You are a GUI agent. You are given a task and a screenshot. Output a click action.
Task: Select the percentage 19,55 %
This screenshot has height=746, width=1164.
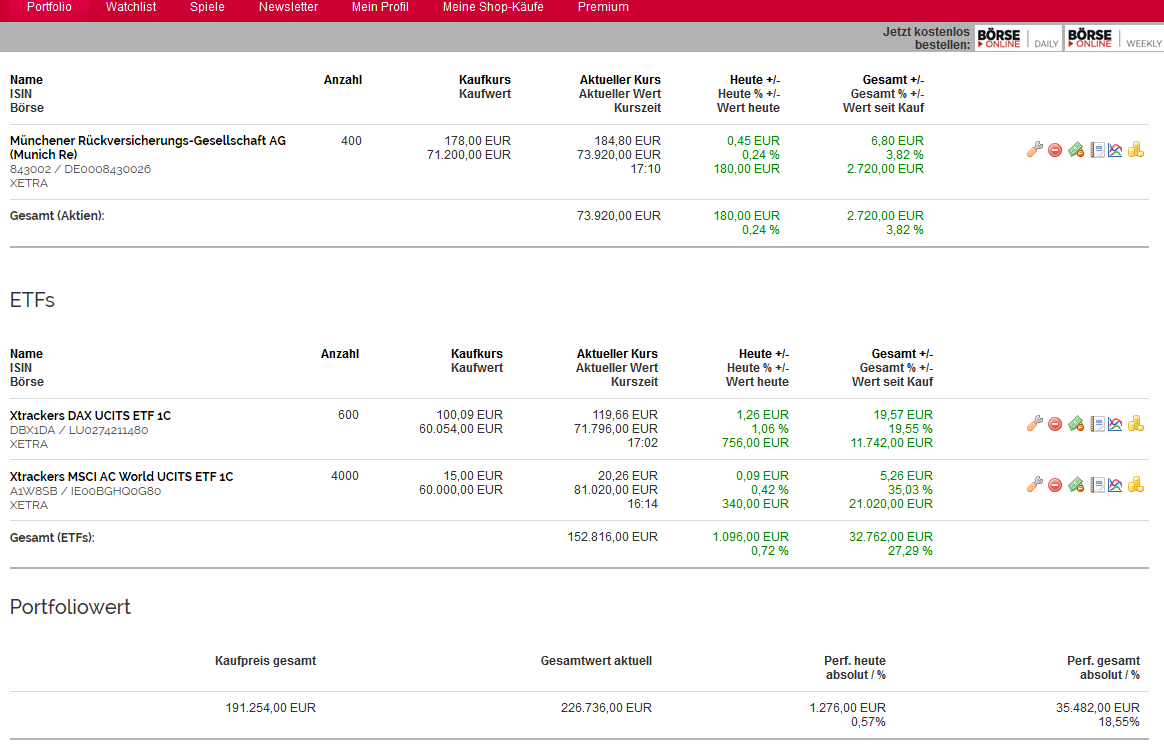(x=911, y=429)
